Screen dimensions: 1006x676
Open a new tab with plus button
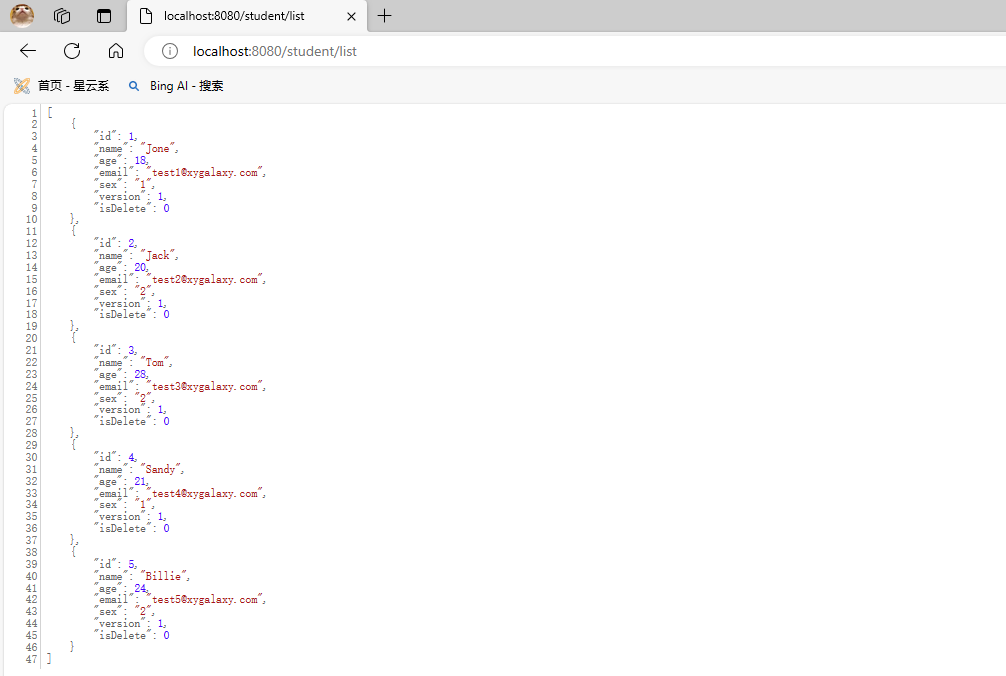pos(385,16)
